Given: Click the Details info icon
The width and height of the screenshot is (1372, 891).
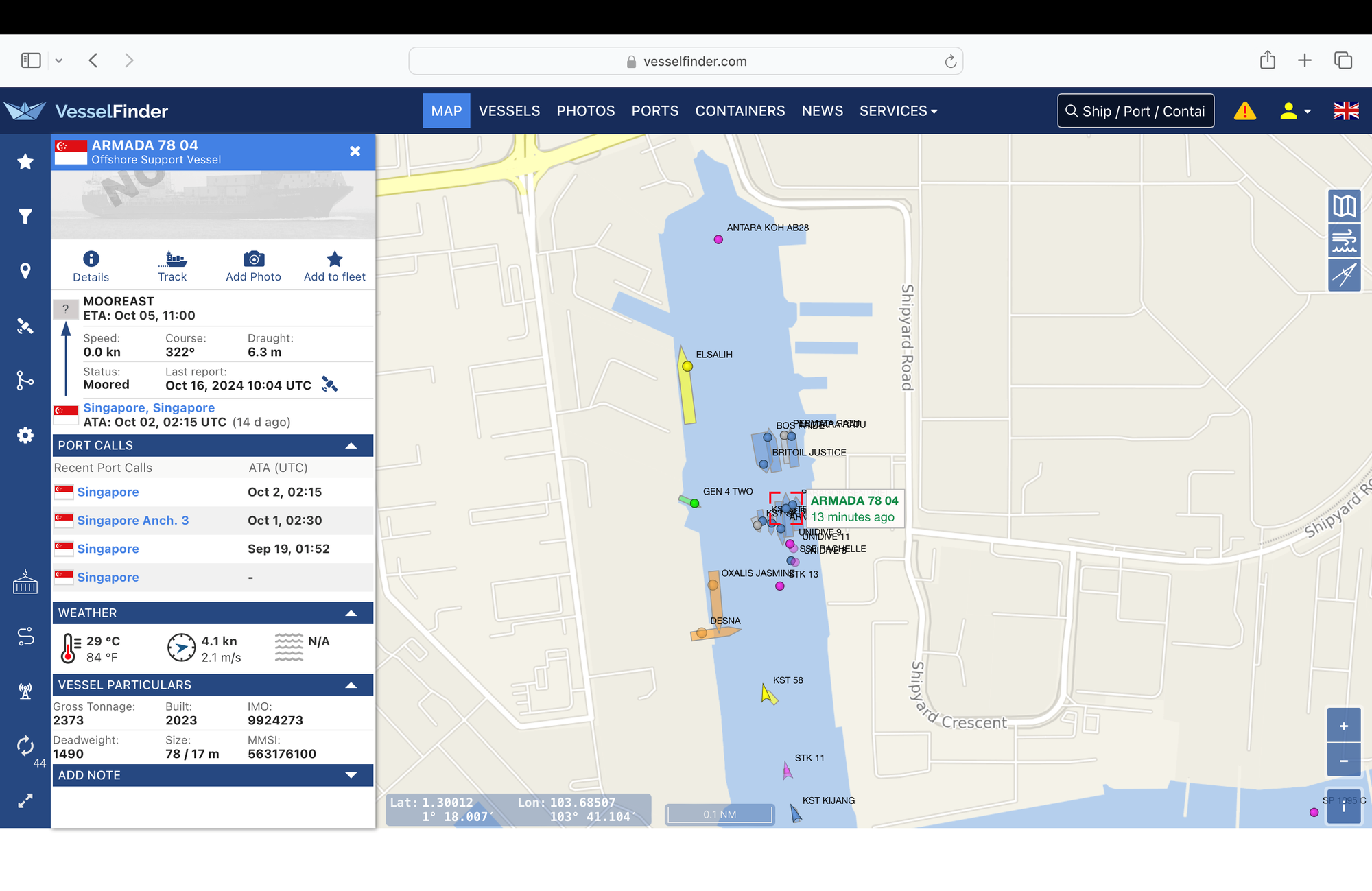Looking at the screenshot, I should coord(91,259).
